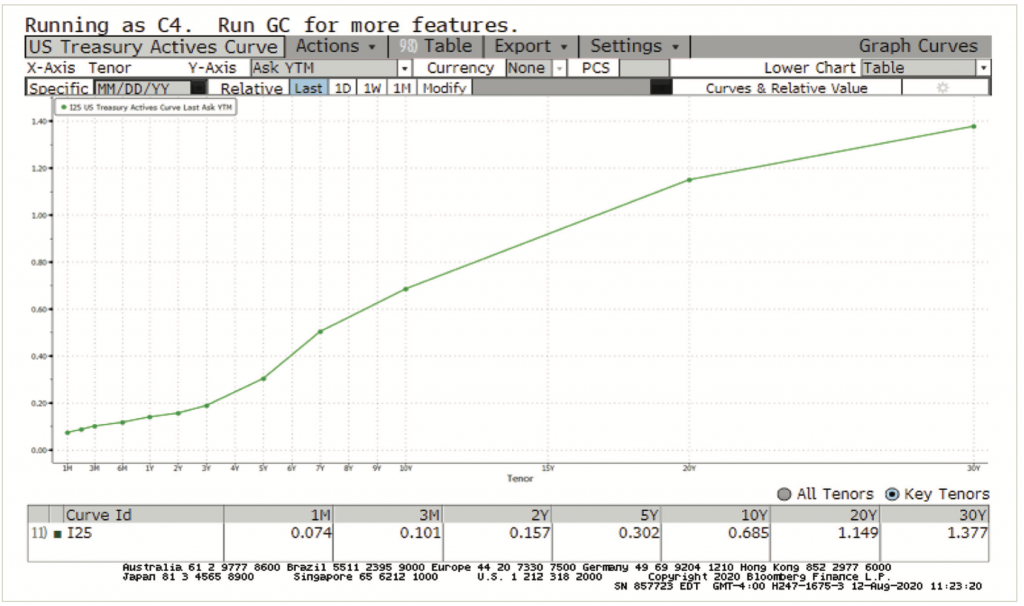Screen dimensions: 1024x606
Task: Open the Lower Chart Table dropdown
Action: 985,68
